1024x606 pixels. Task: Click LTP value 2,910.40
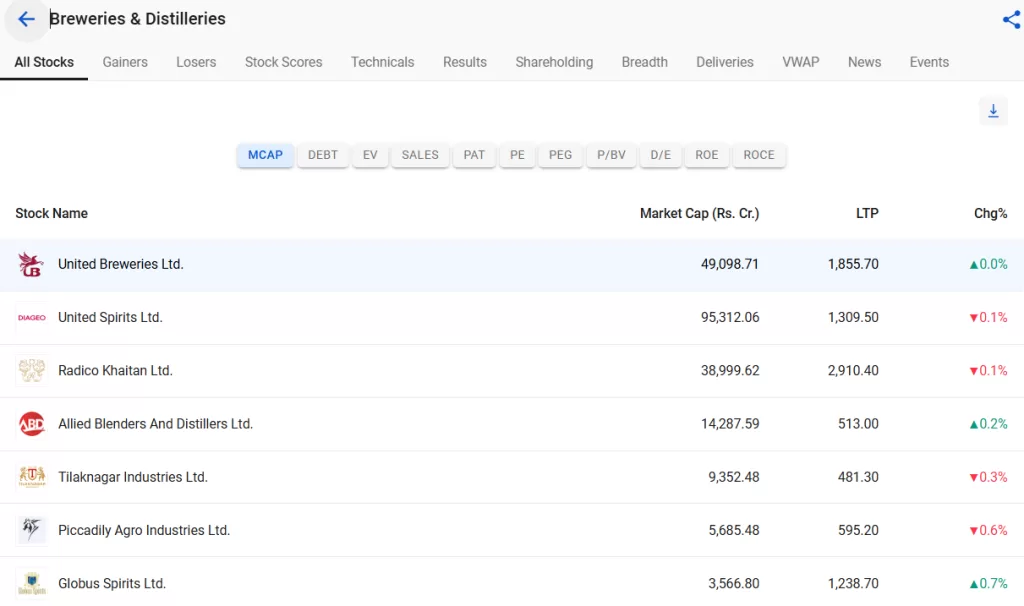(853, 370)
